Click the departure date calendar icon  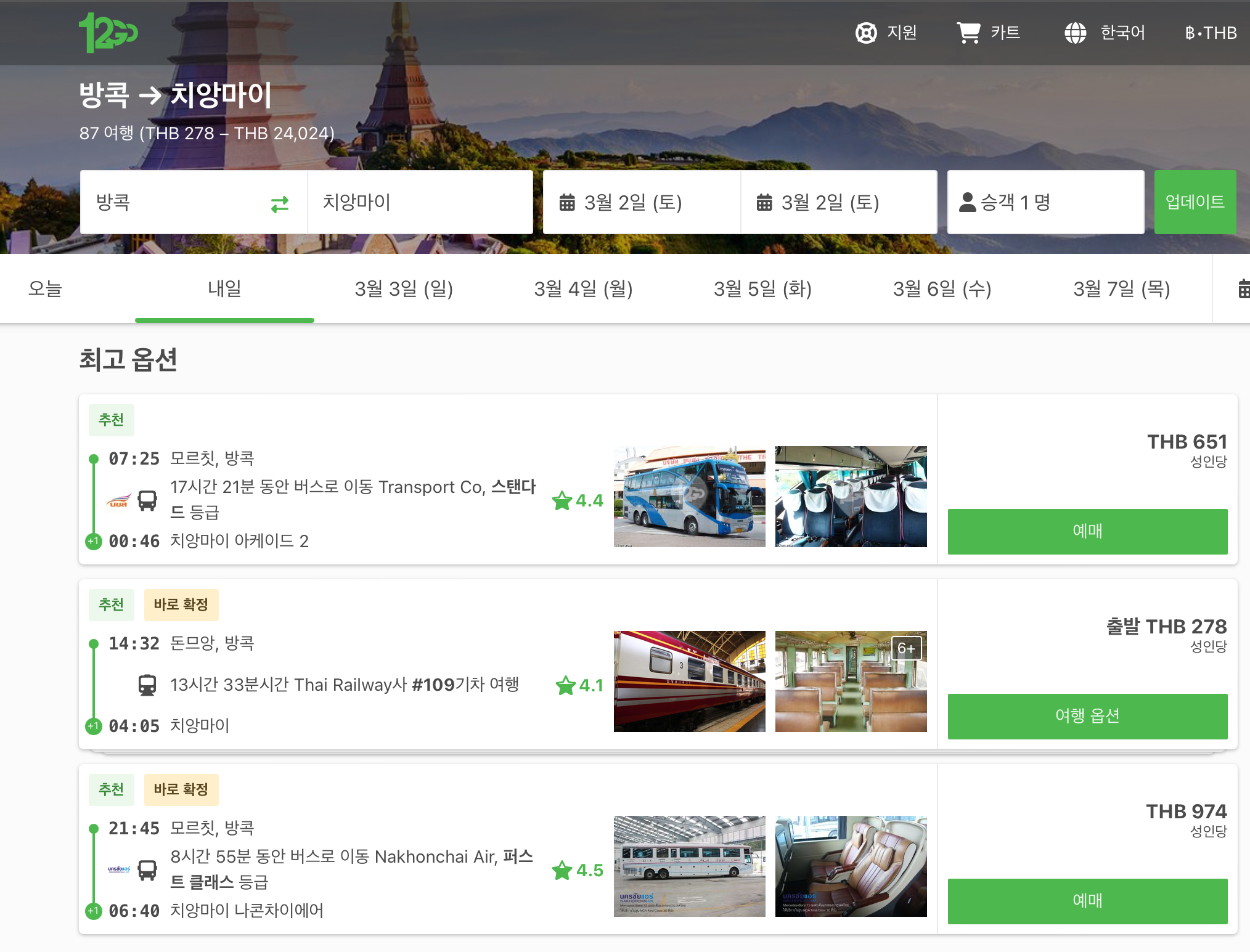pyautogui.click(x=567, y=202)
